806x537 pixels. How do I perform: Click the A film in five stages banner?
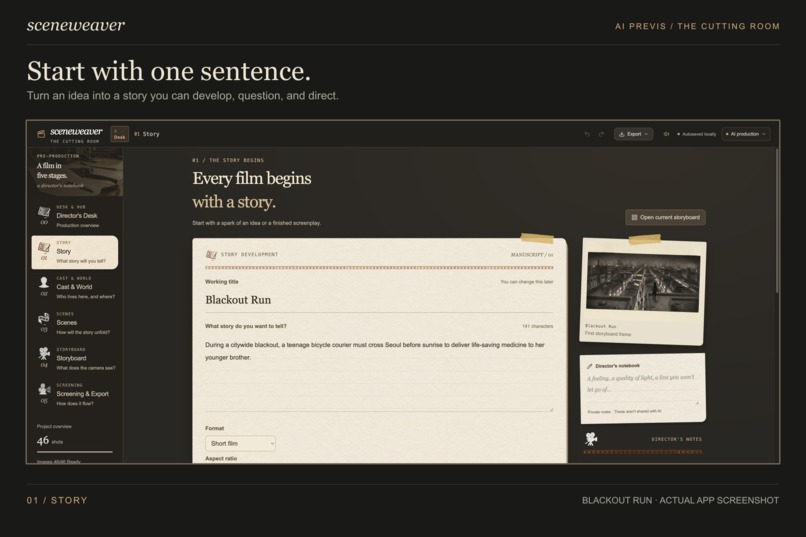pos(77,172)
